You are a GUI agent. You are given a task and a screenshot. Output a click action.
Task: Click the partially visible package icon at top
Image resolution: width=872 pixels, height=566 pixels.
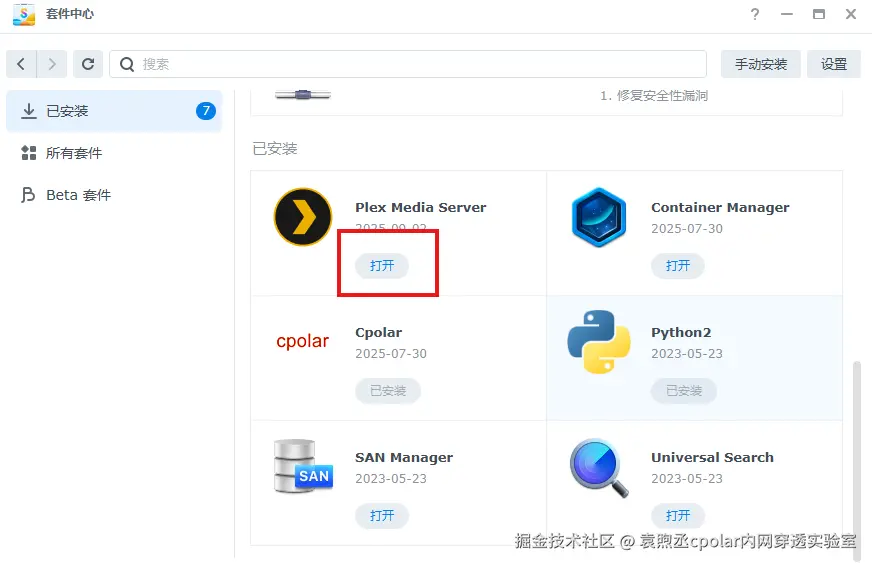click(303, 95)
